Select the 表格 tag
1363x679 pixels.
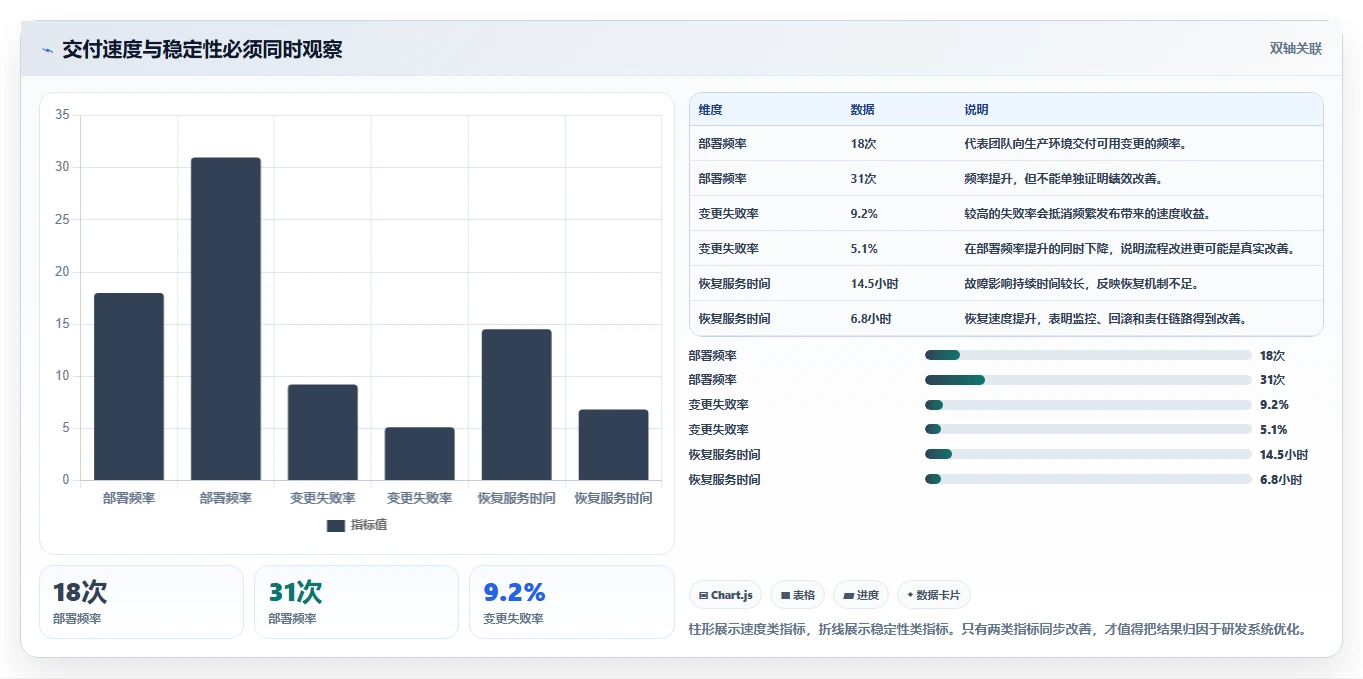[x=797, y=595]
